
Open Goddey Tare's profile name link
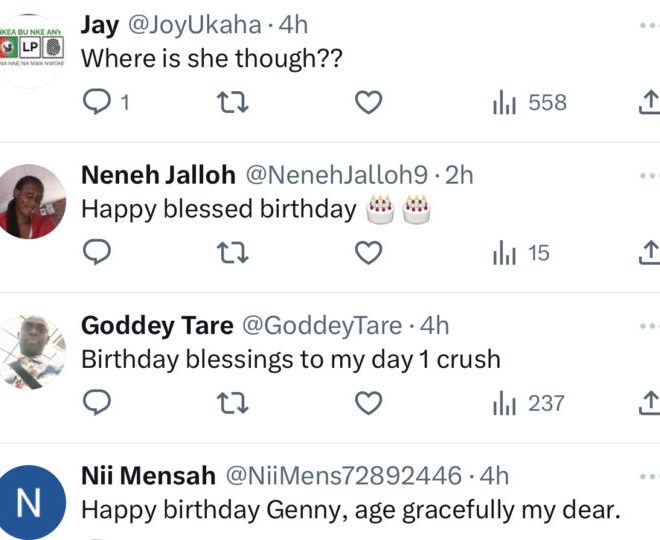click(x=157, y=326)
